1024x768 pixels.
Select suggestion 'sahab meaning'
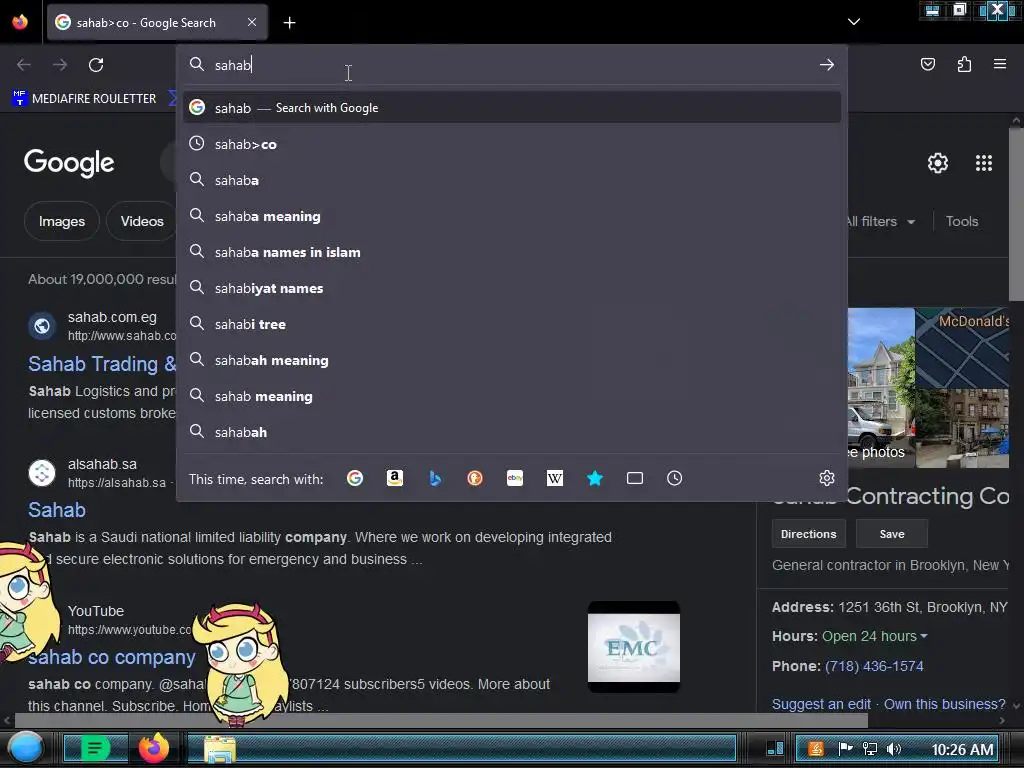(512, 396)
